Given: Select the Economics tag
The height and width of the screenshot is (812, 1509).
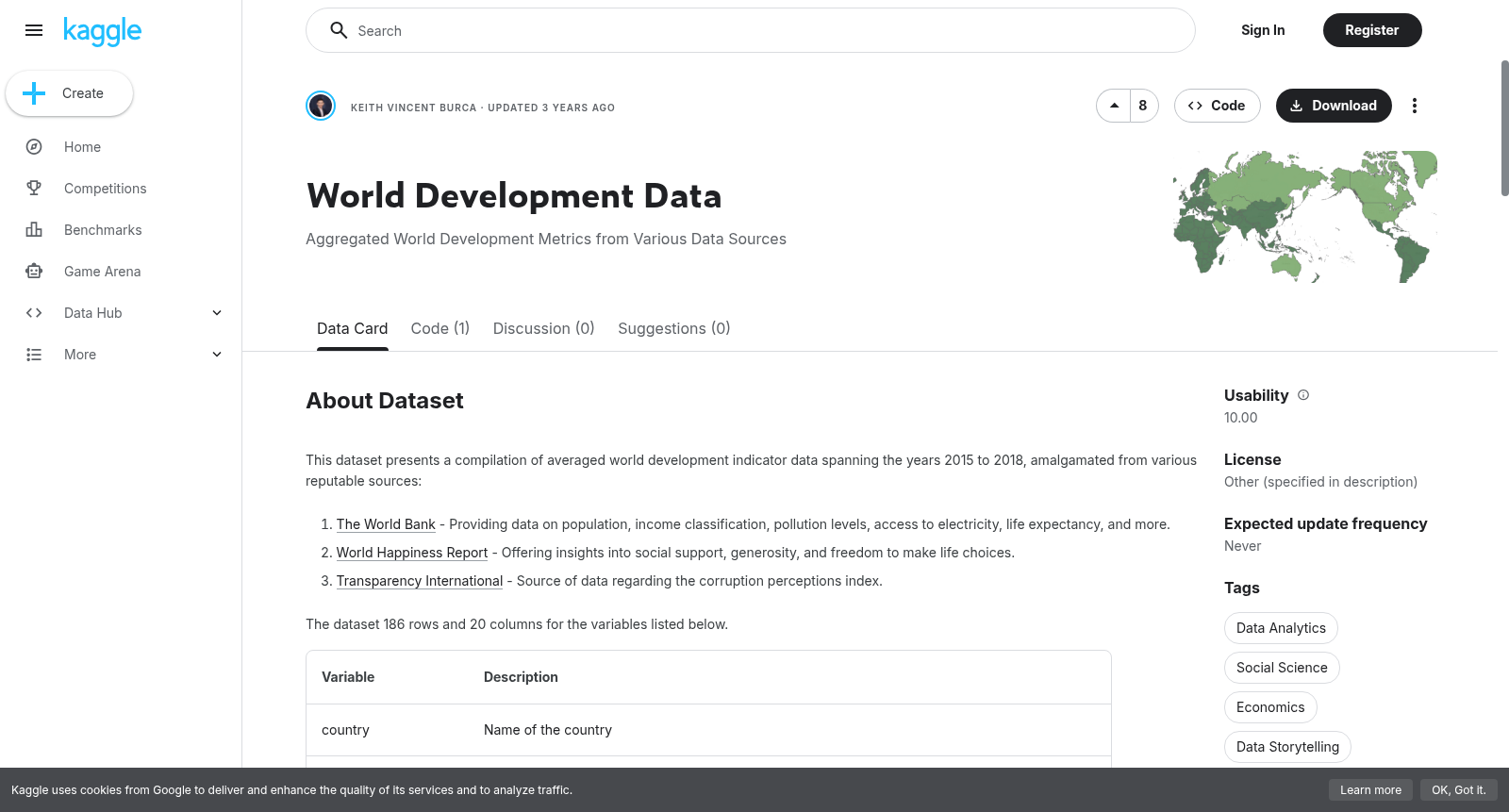Looking at the screenshot, I should click(x=1270, y=707).
